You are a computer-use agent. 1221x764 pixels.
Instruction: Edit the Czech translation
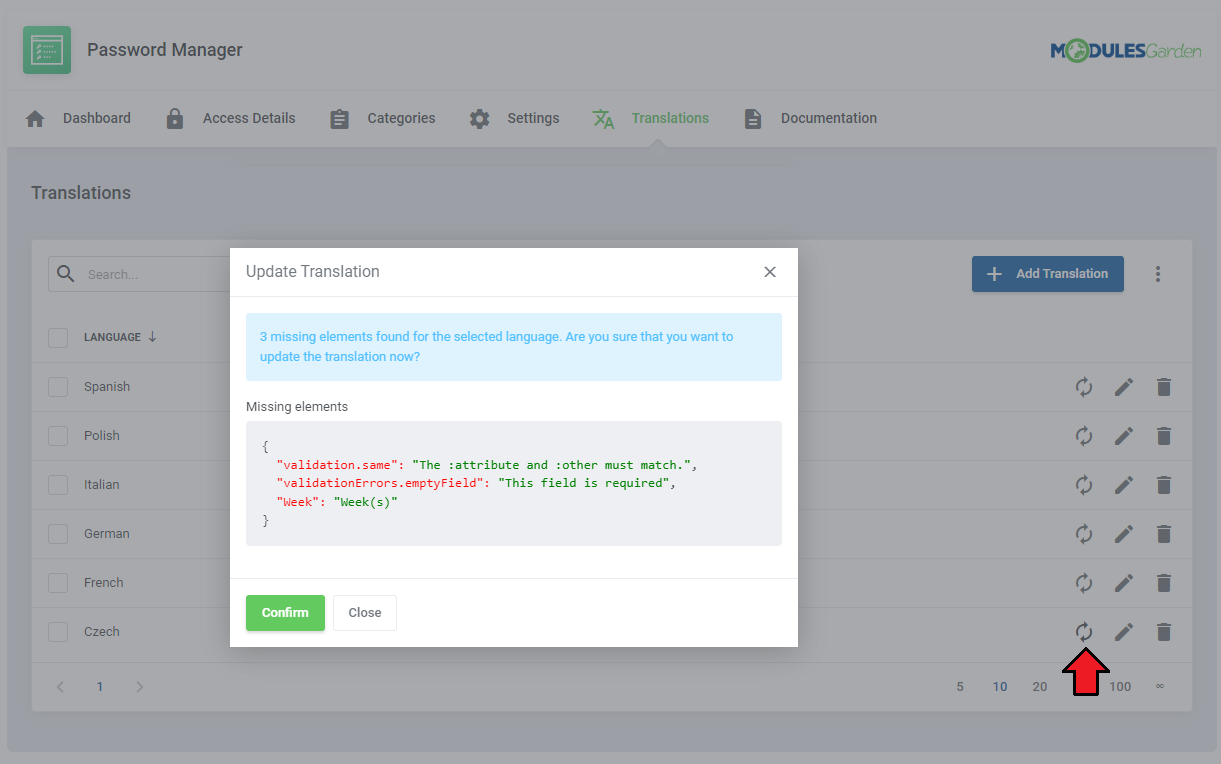(1124, 632)
